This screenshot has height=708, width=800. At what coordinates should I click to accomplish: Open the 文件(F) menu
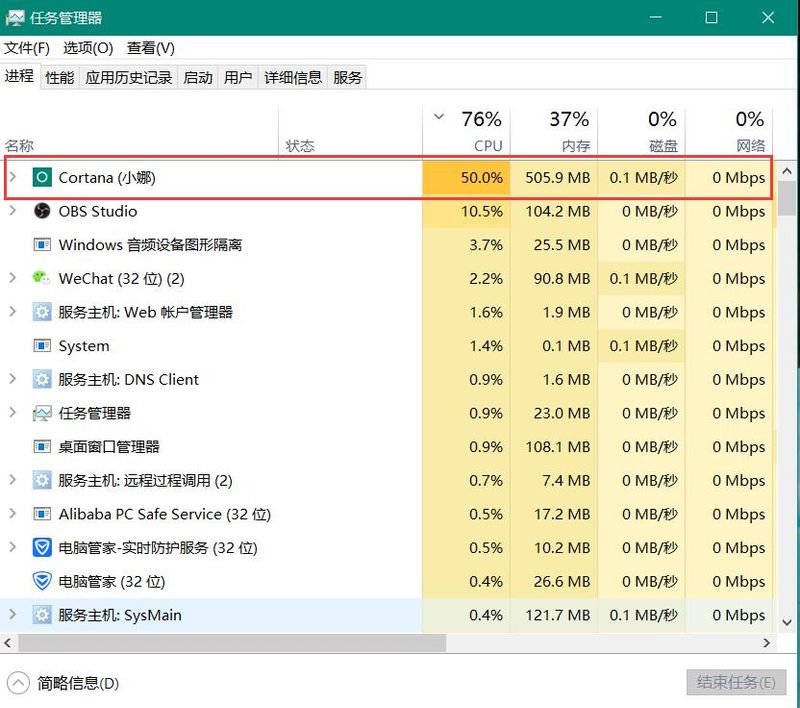pos(27,48)
